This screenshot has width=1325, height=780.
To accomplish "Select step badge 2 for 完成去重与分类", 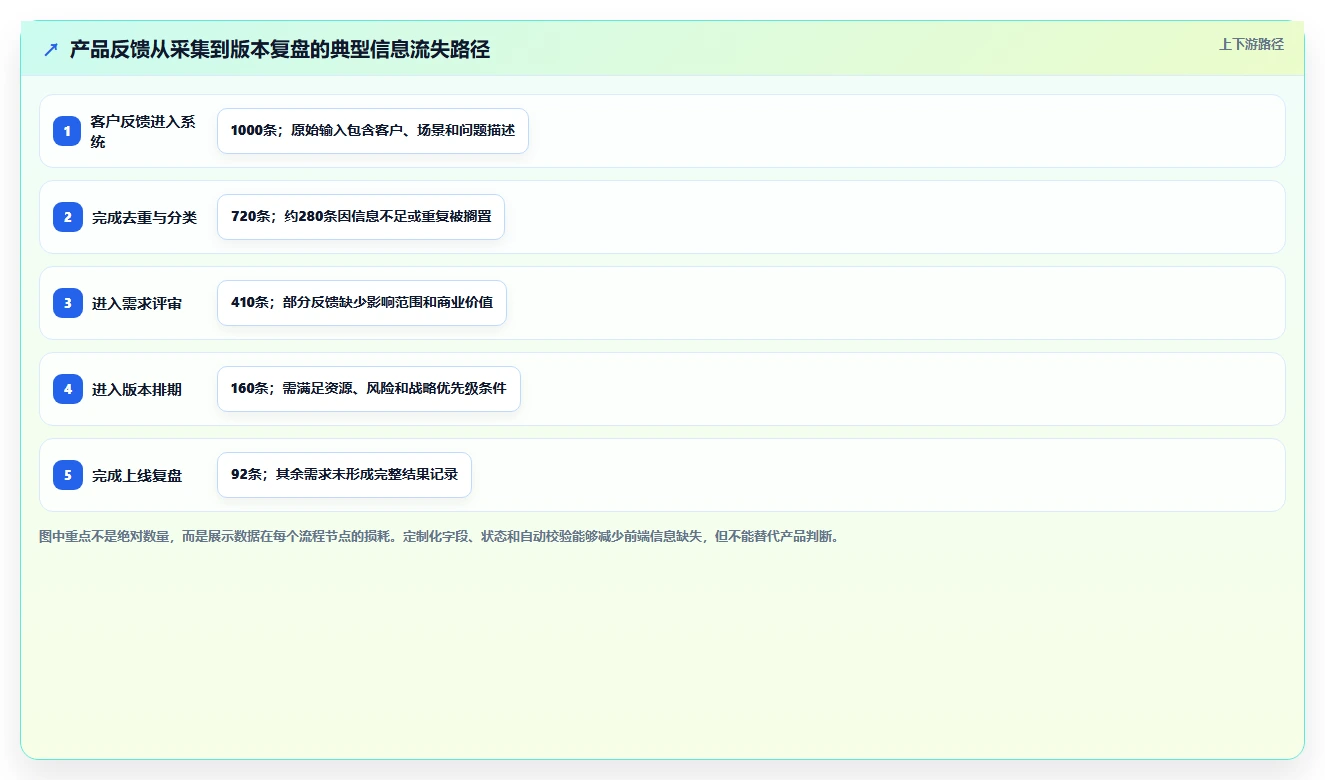I will point(67,217).
